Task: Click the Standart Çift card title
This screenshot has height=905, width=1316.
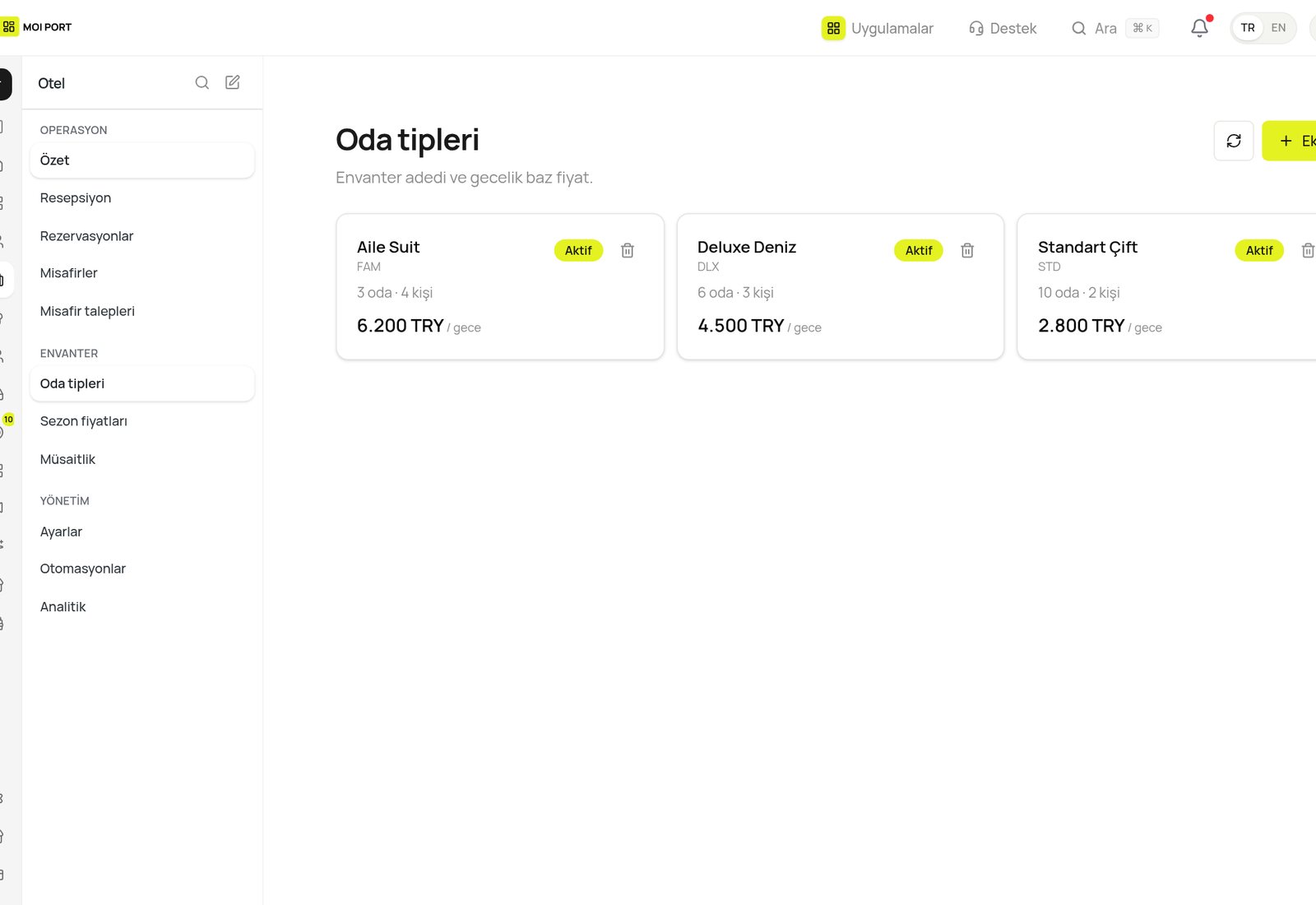Action: (1087, 247)
